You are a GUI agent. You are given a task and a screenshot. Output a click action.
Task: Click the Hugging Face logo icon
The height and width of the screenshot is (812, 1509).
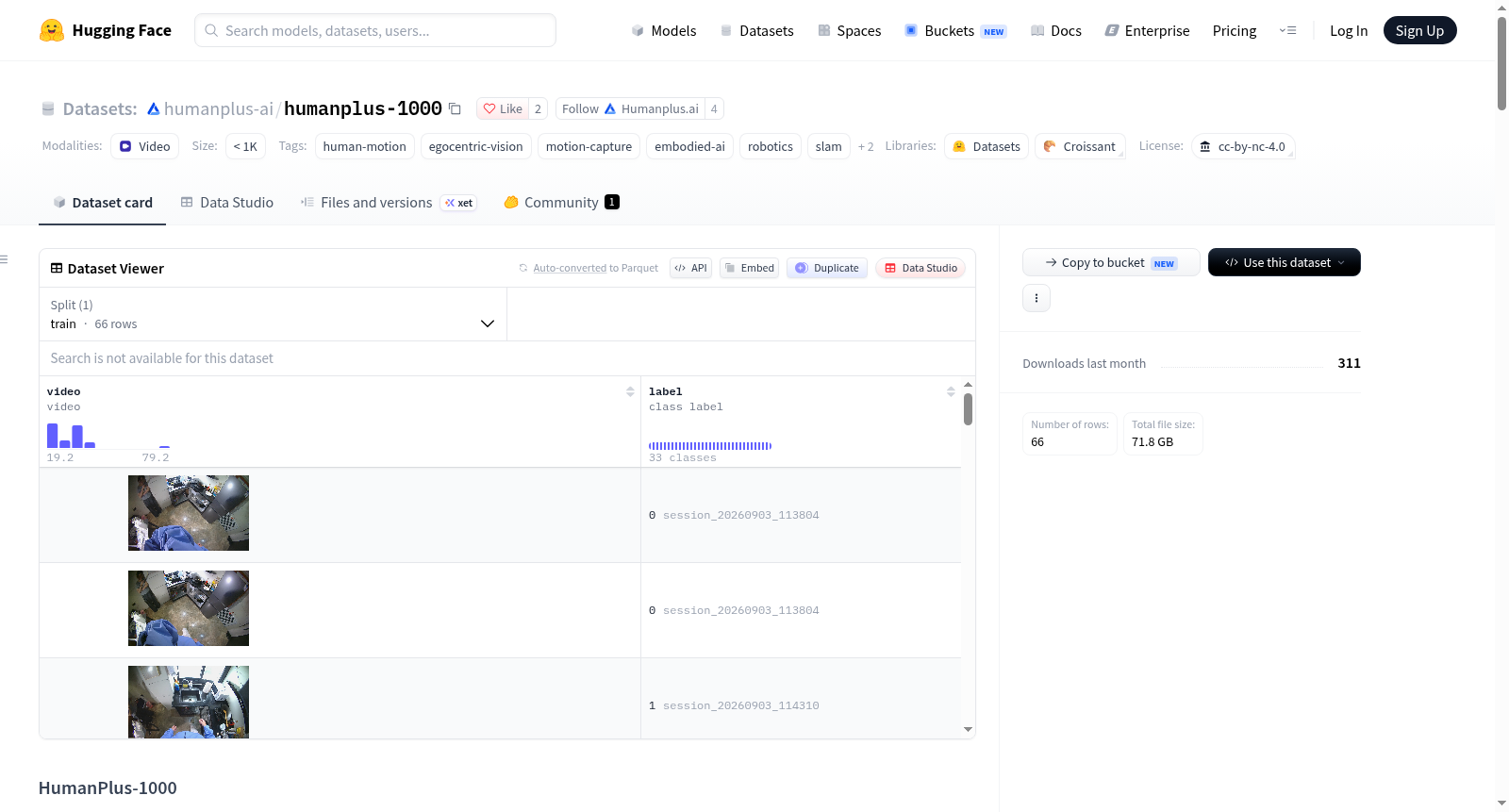coord(52,30)
